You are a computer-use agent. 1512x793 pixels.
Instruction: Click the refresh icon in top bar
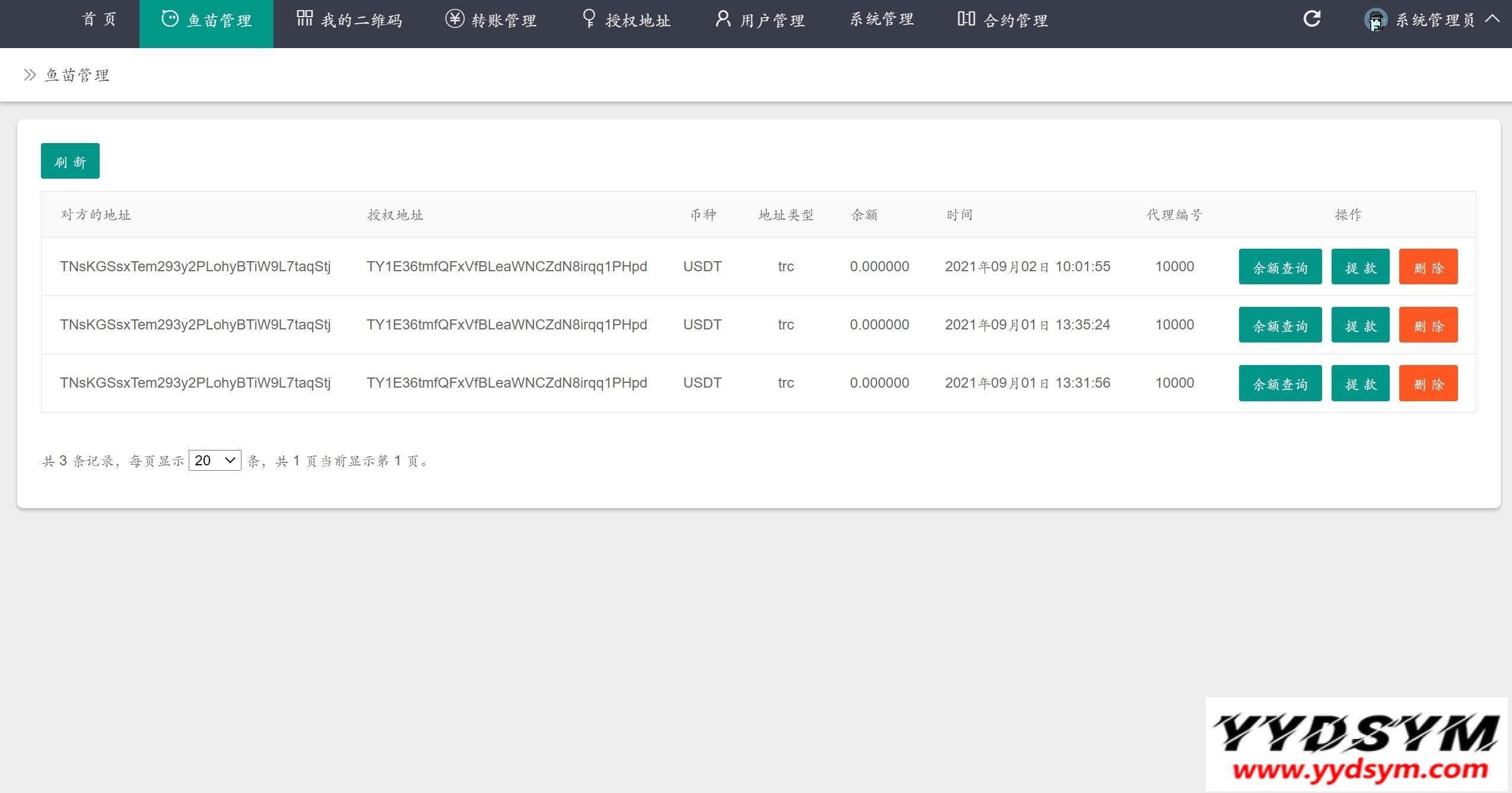1311,19
